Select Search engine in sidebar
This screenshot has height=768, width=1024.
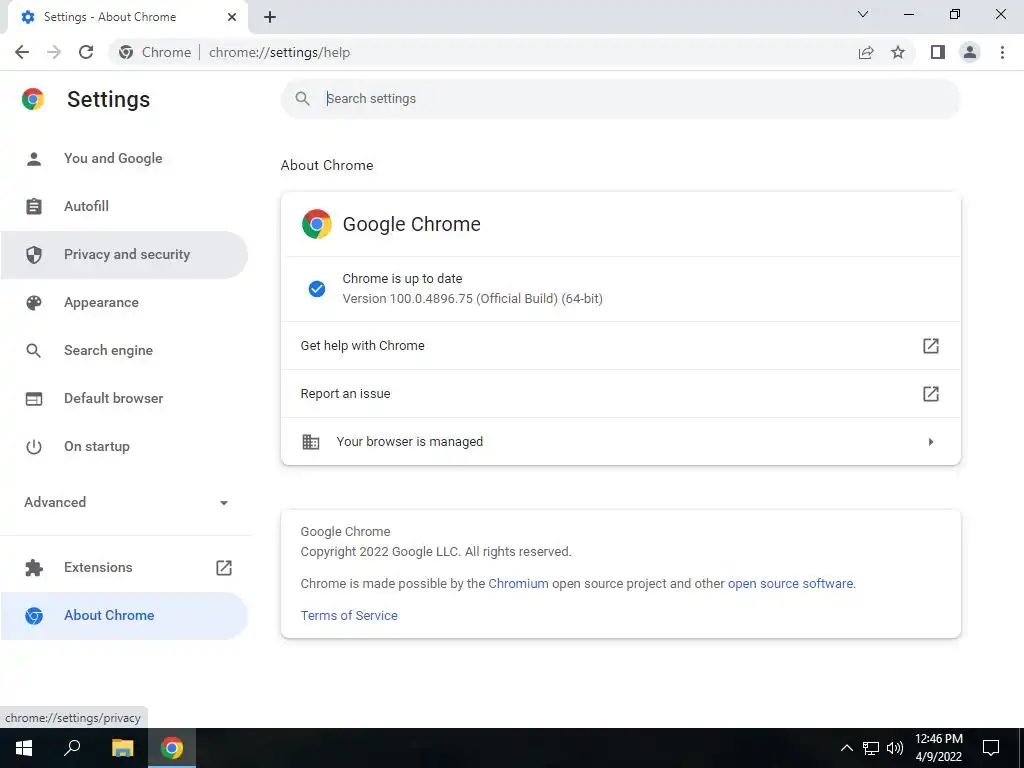click(x=124, y=351)
